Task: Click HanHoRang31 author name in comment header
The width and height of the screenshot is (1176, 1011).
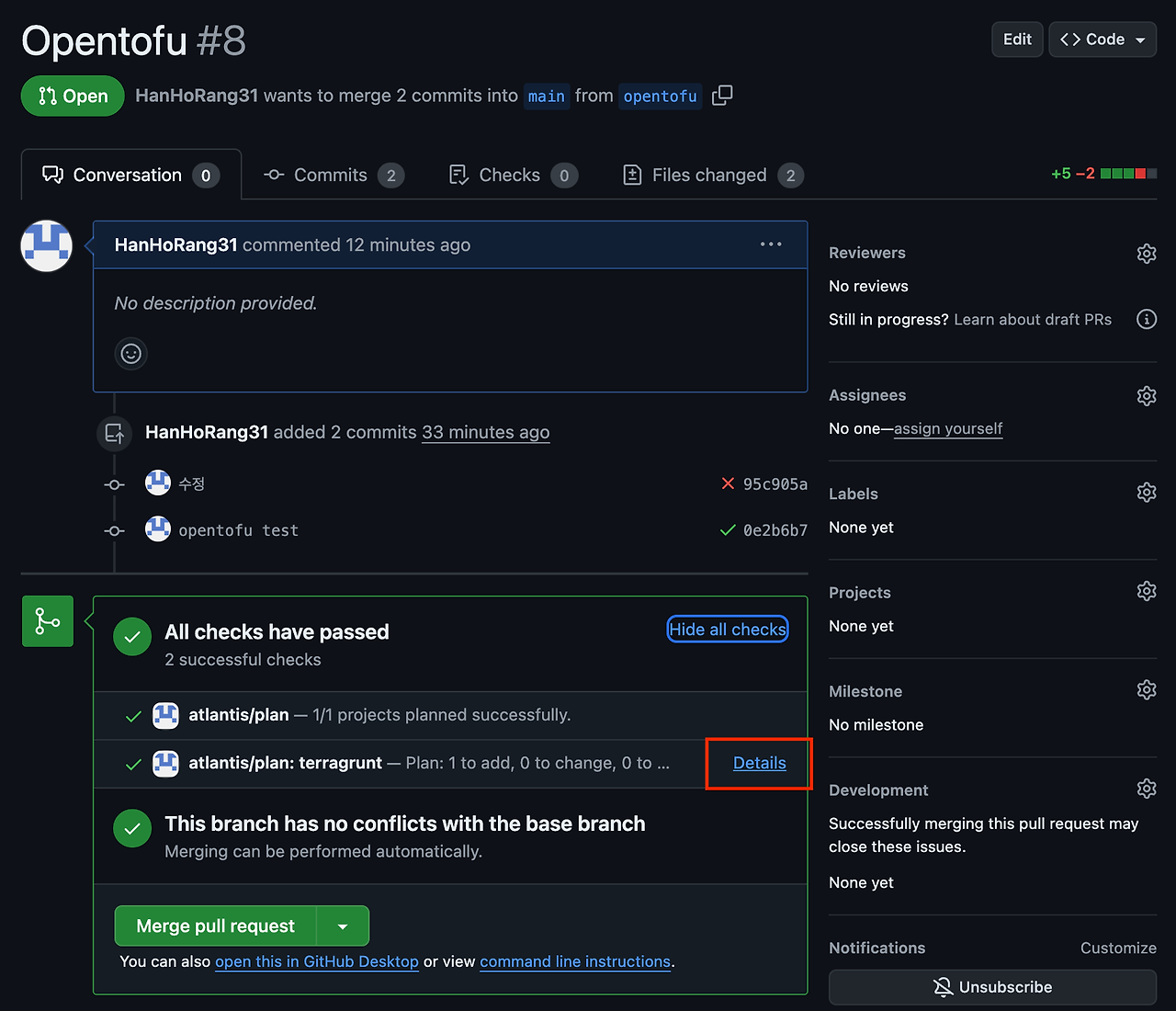Action: (176, 244)
